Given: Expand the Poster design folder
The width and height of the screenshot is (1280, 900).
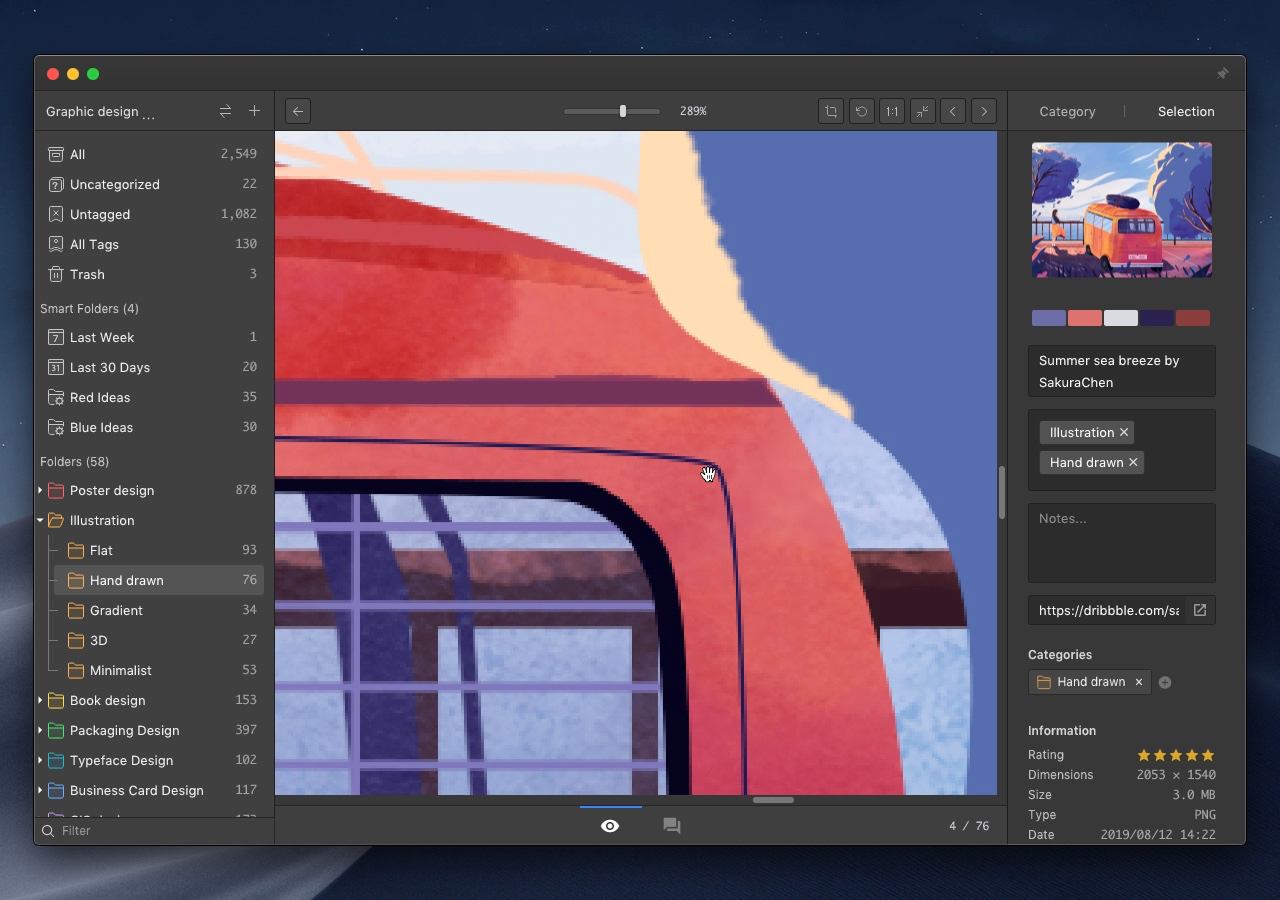Looking at the screenshot, I should [40, 490].
